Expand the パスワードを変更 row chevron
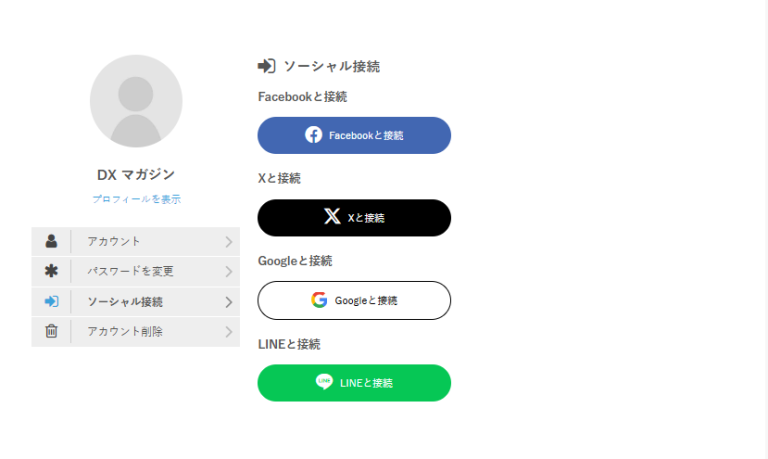Viewport: 768px width, 459px height. click(x=228, y=271)
